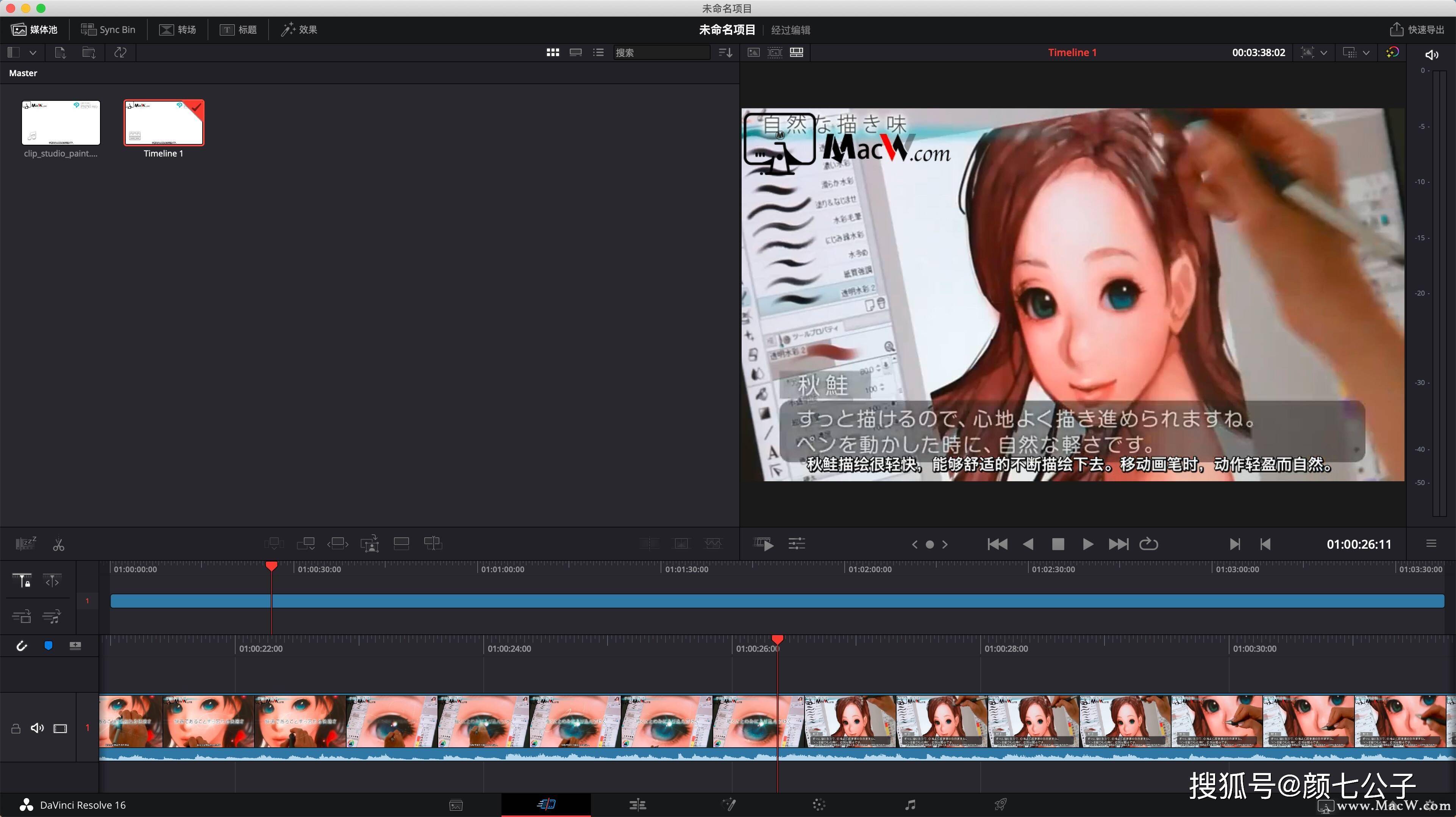Screen dimensions: 1456x817
Task: Click the import media folder icon
Action: (x=89, y=53)
